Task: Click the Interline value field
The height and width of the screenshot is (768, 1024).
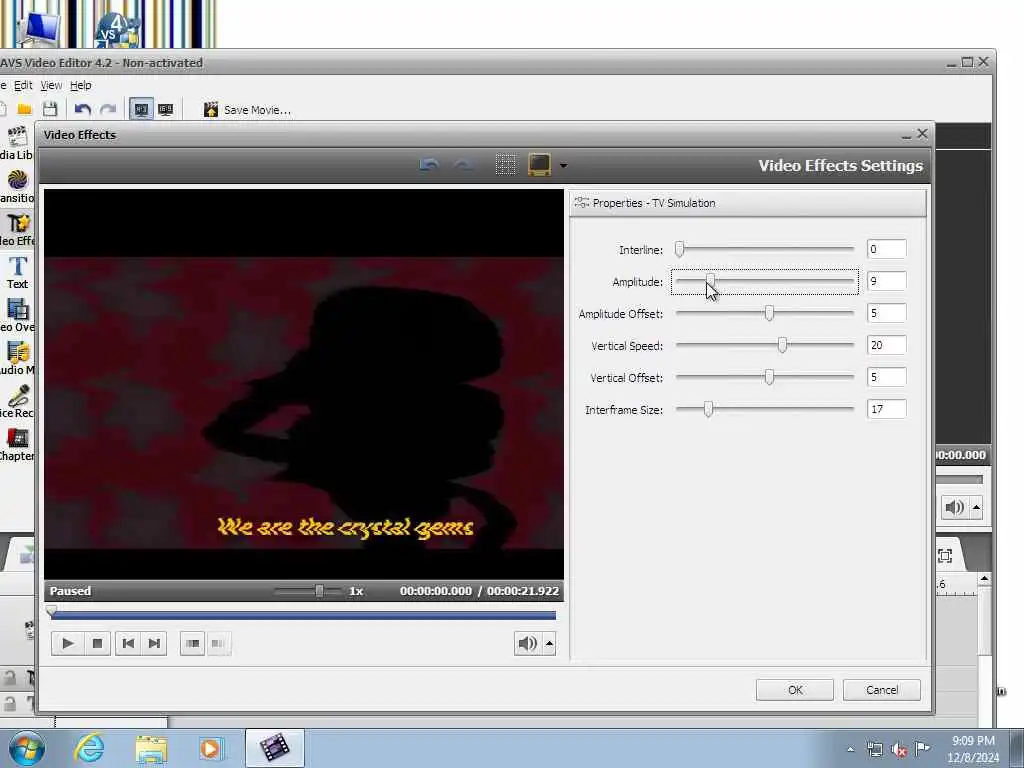Action: (886, 249)
